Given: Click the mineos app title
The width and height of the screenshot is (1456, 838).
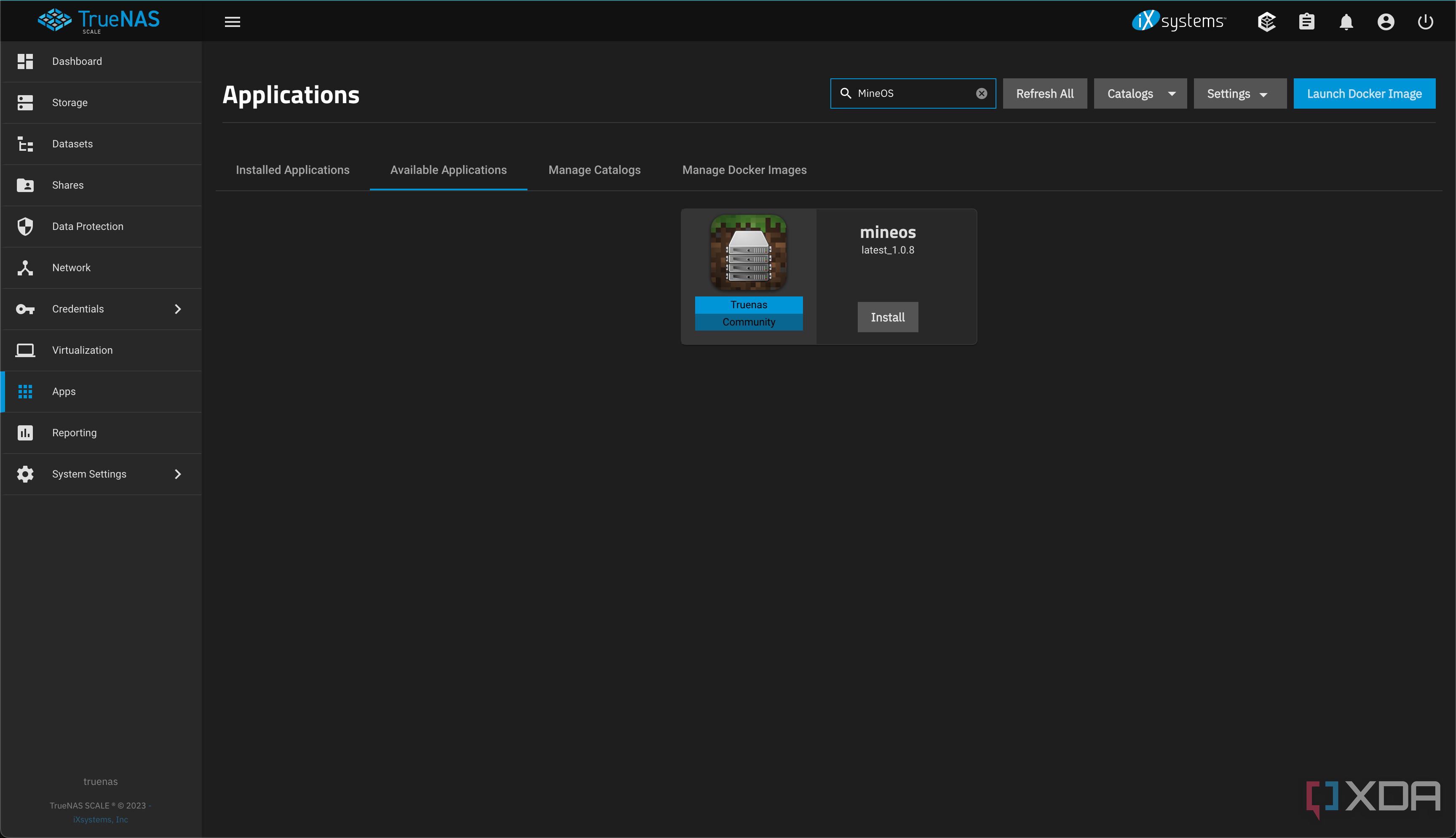Looking at the screenshot, I should [x=888, y=232].
